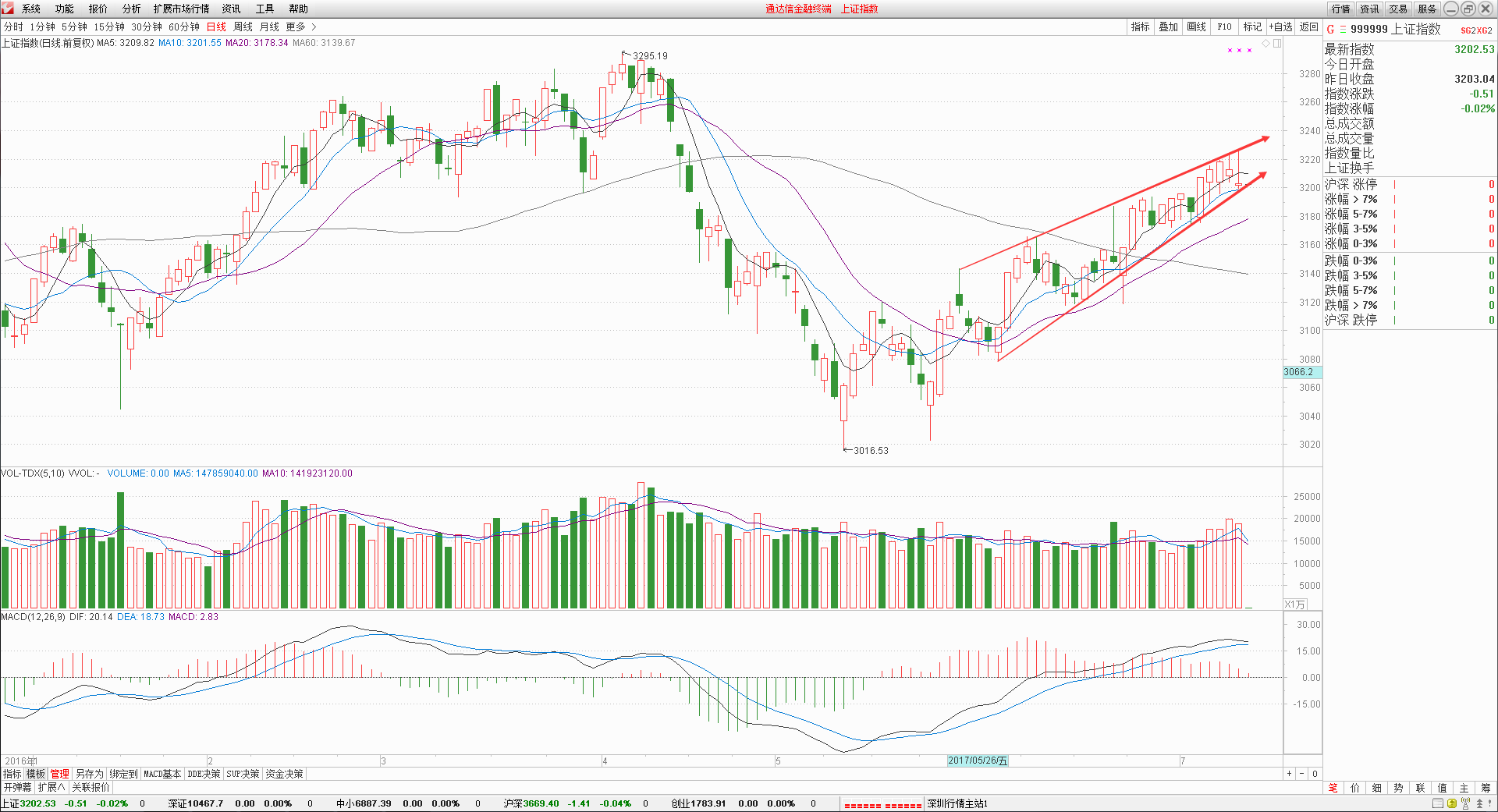Select the 日线 daily period

click(x=216, y=27)
